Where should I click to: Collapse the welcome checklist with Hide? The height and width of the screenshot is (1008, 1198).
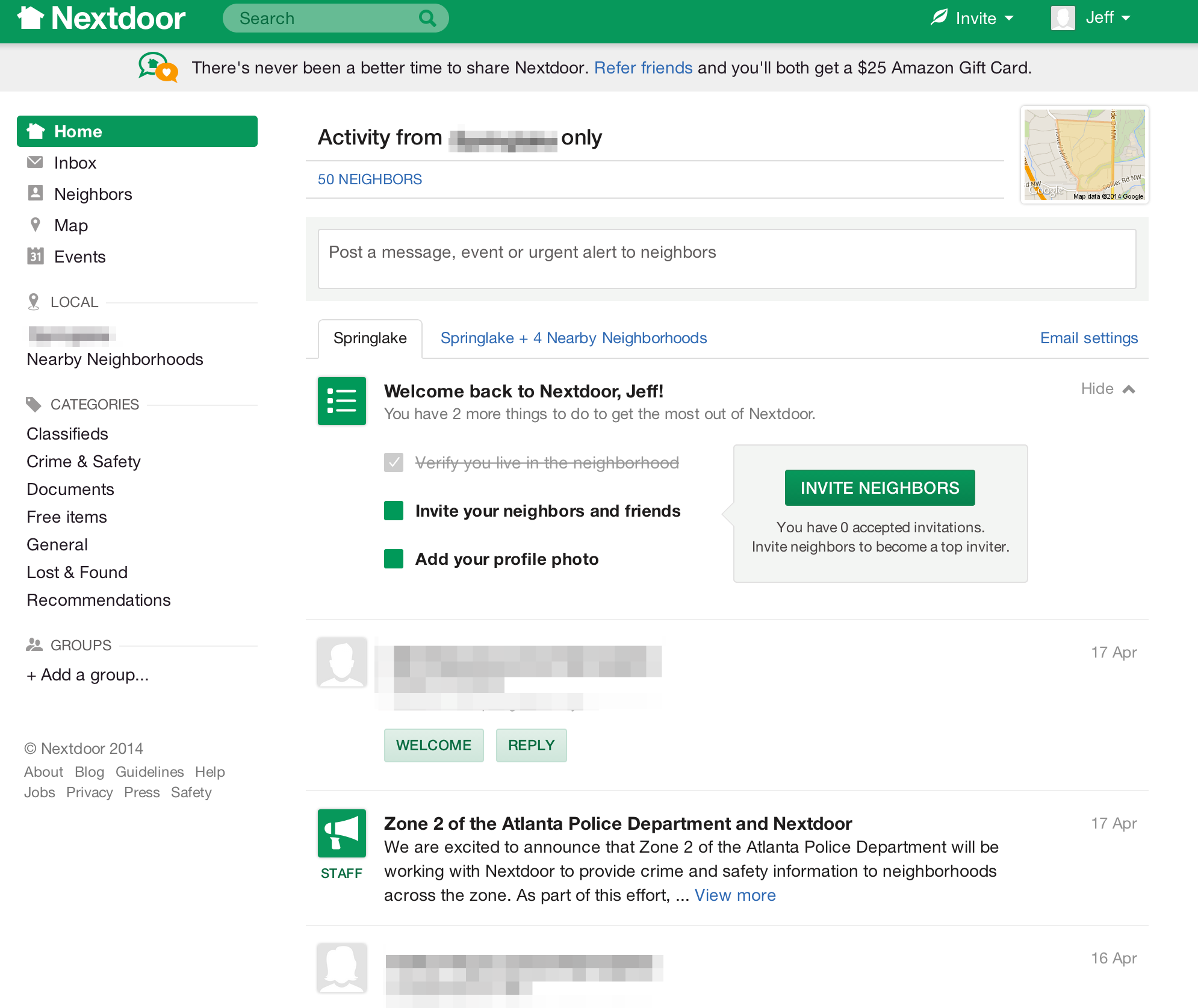tap(1108, 389)
